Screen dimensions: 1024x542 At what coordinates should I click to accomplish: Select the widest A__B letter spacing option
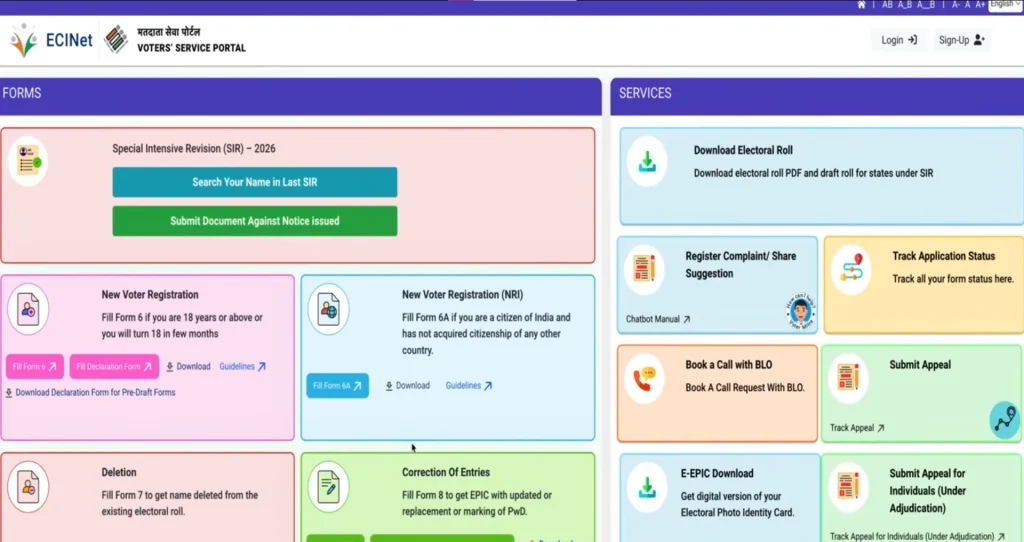pyautogui.click(x=926, y=5)
